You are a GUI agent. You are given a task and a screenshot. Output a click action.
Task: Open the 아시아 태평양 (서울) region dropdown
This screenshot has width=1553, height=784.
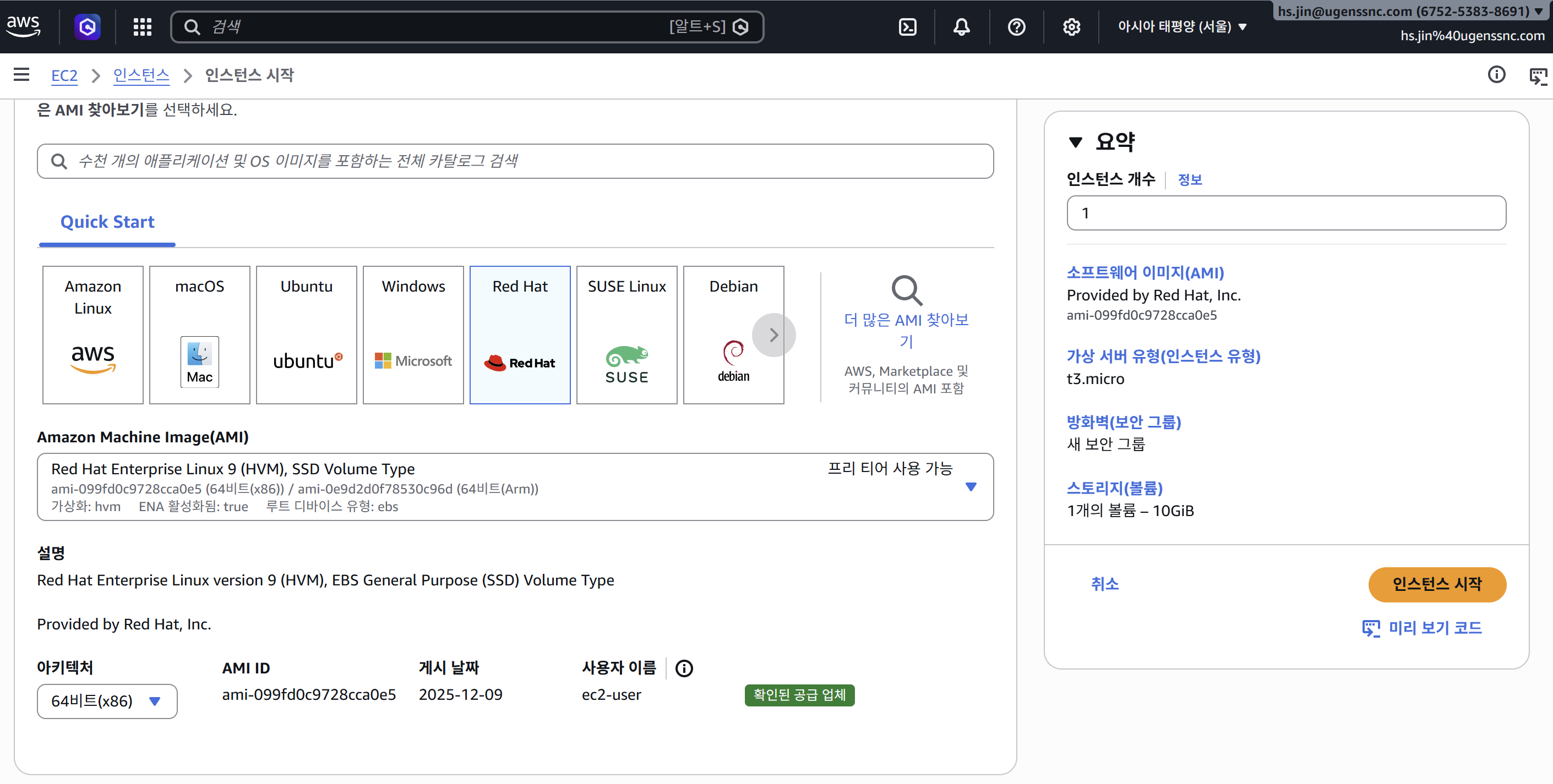click(1181, 26)
